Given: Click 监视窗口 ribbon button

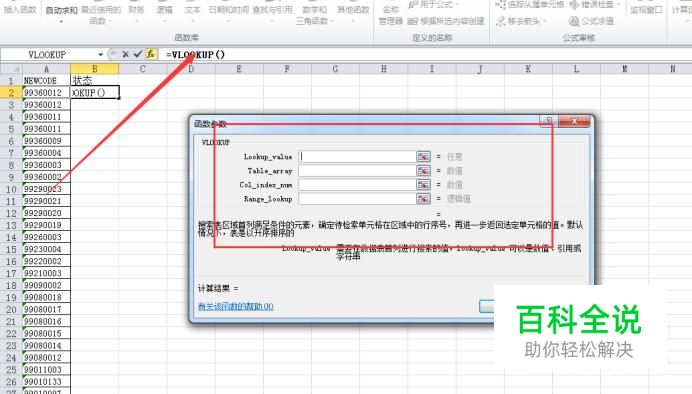Looking at the screenshot, I should point(646,9).
